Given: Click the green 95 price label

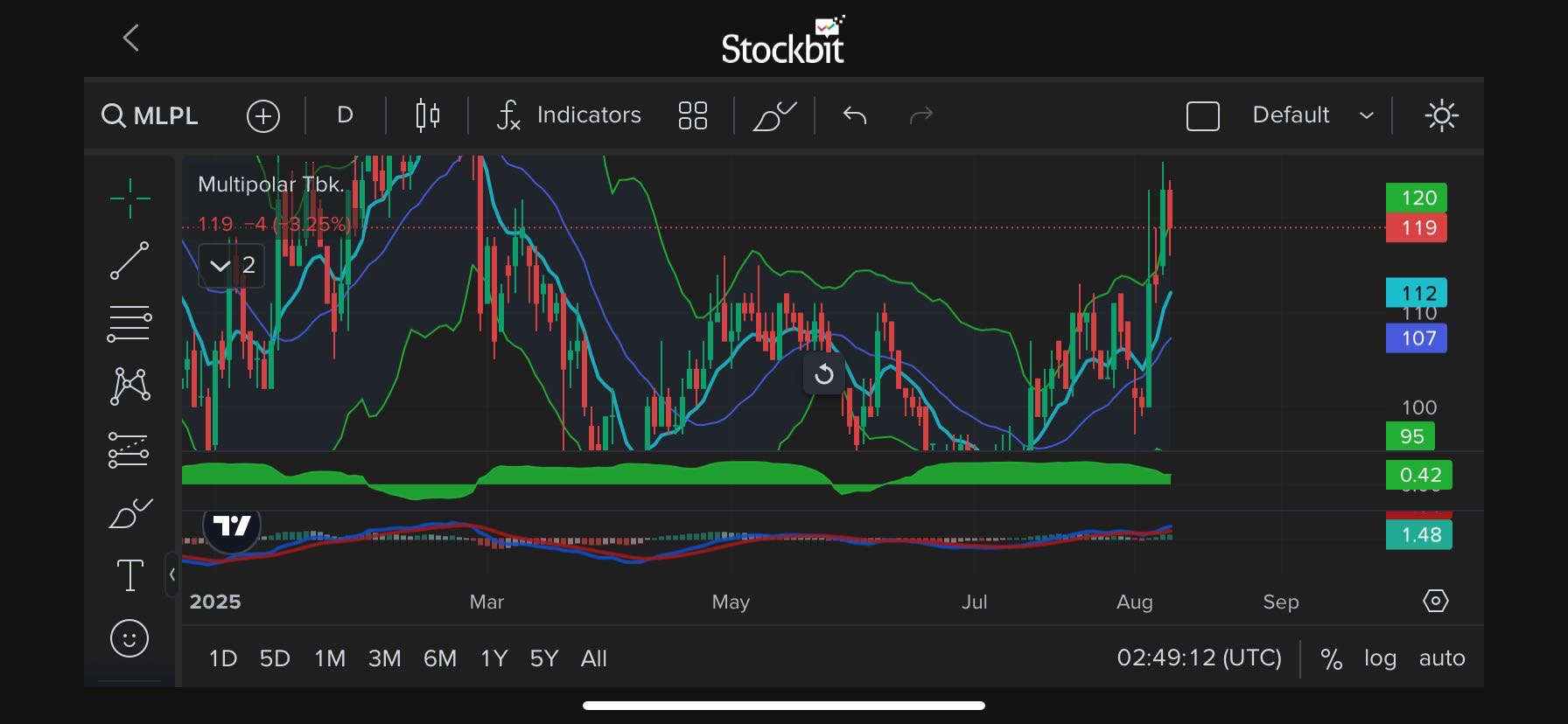Looking at the screenshot, I should pyautogui.click(x=1410, y=436).
